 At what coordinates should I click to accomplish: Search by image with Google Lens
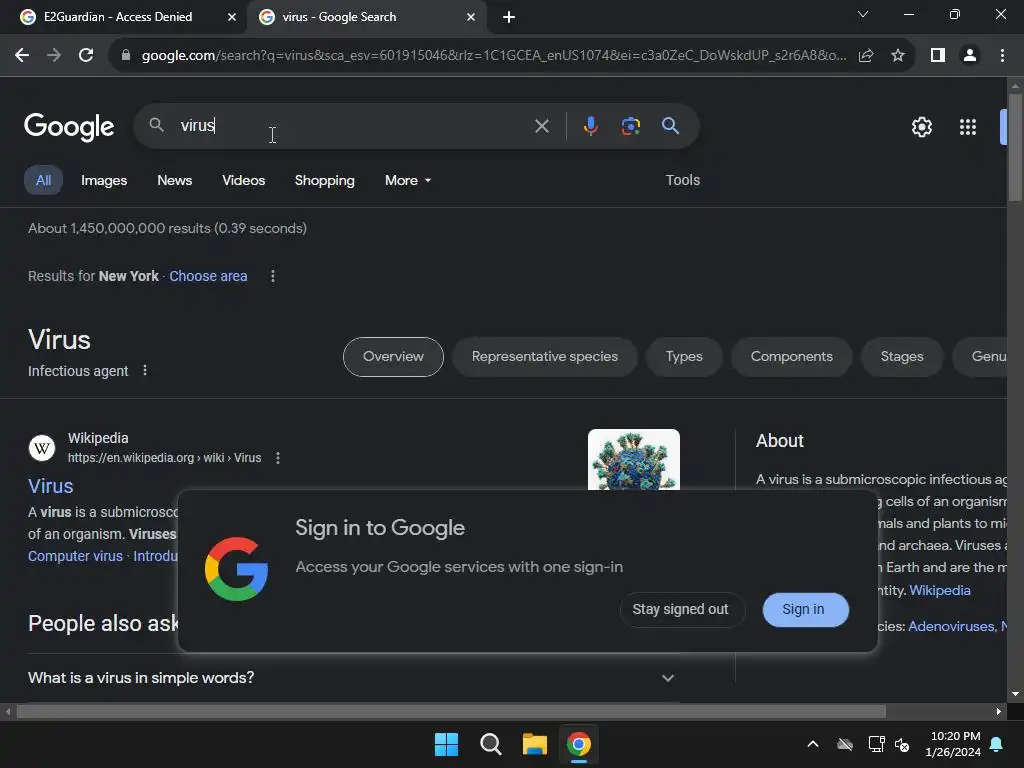(630, 125)
